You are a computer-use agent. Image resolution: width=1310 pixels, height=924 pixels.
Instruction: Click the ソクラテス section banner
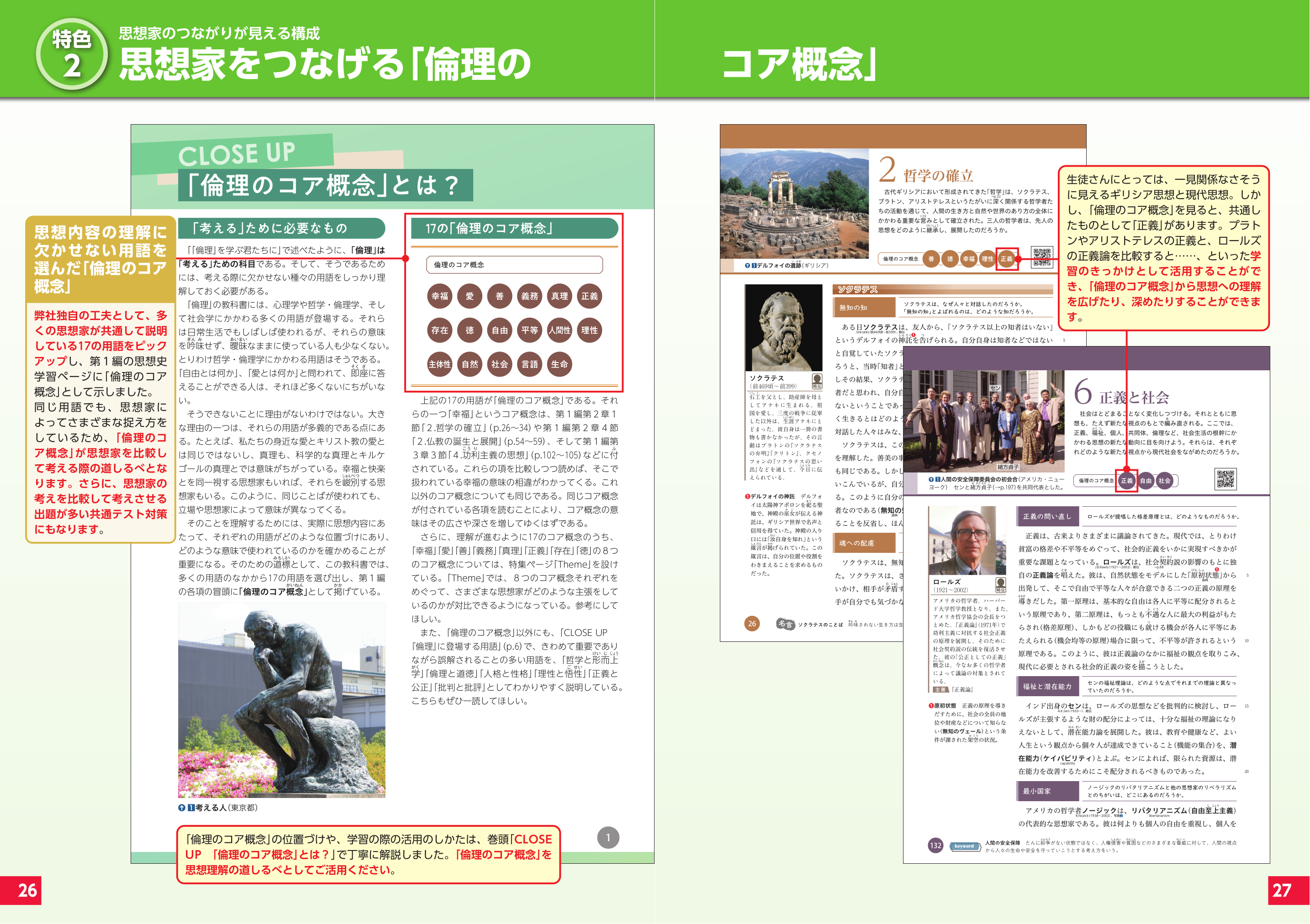(943, 289)
